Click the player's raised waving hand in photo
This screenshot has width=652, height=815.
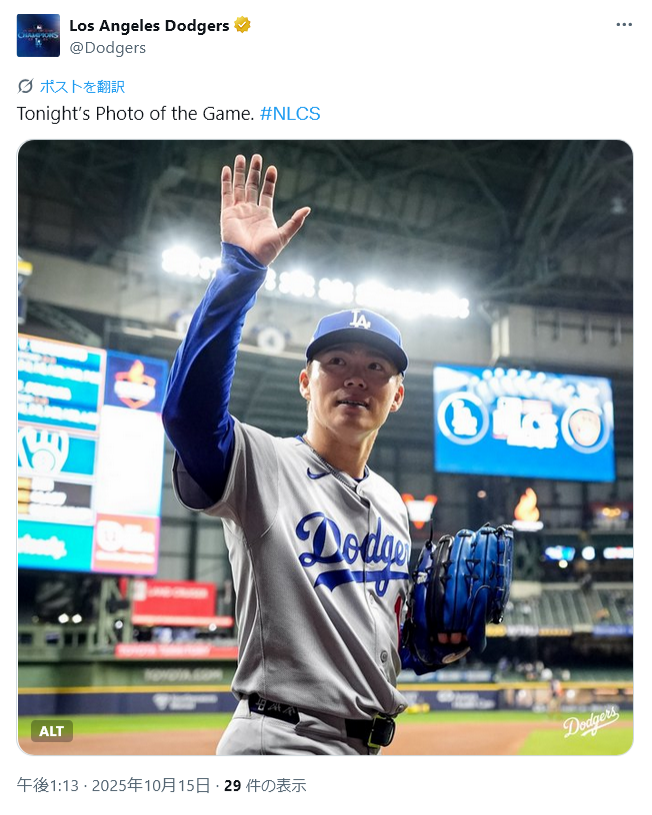click(256, 208)
